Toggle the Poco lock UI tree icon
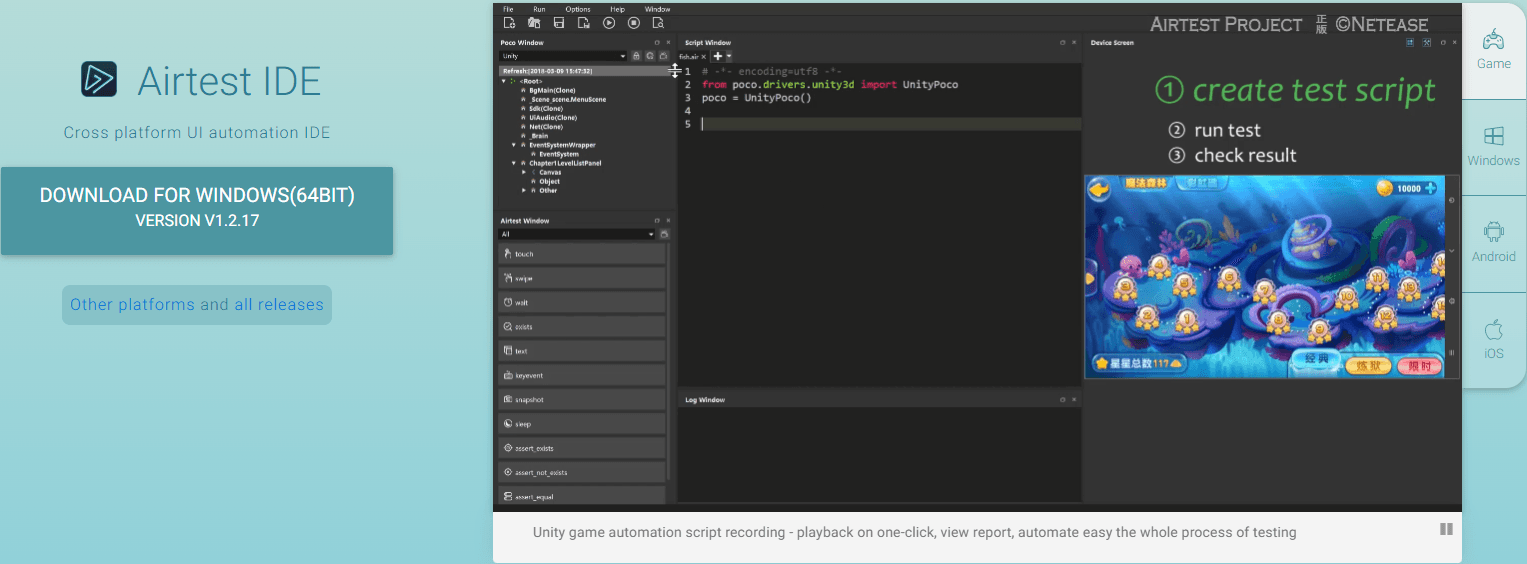The height and width of the screenshot is (564, 1527). tap(635, 56)
